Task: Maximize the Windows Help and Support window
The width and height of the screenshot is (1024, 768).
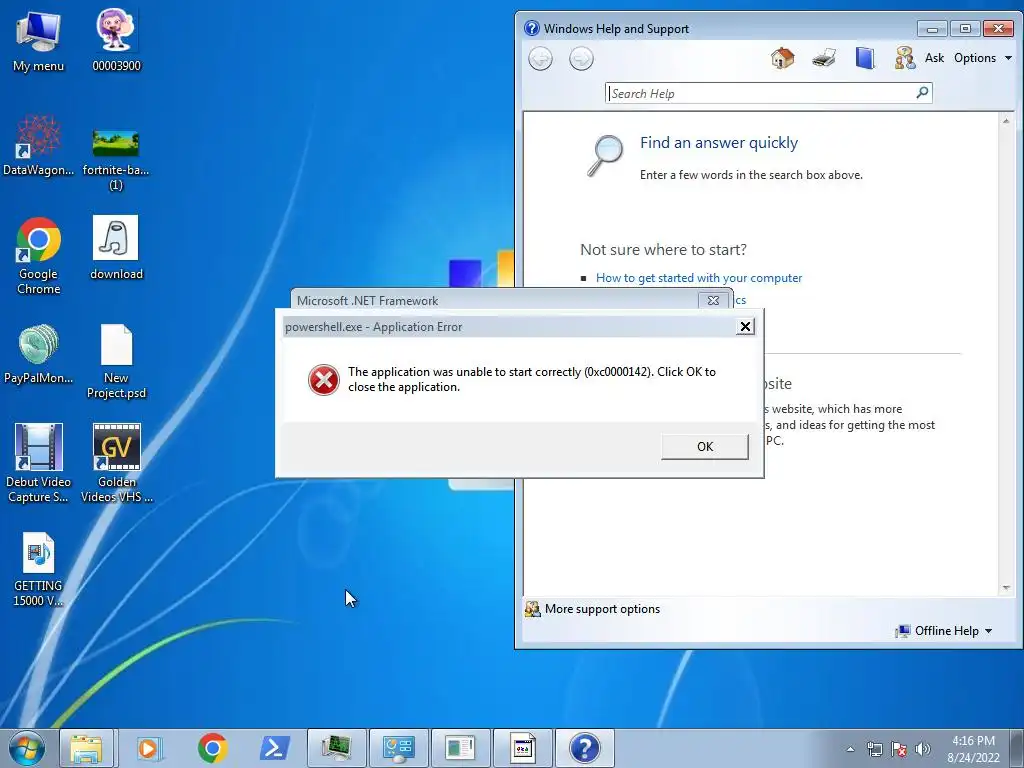Action: (x=965, y=29)
